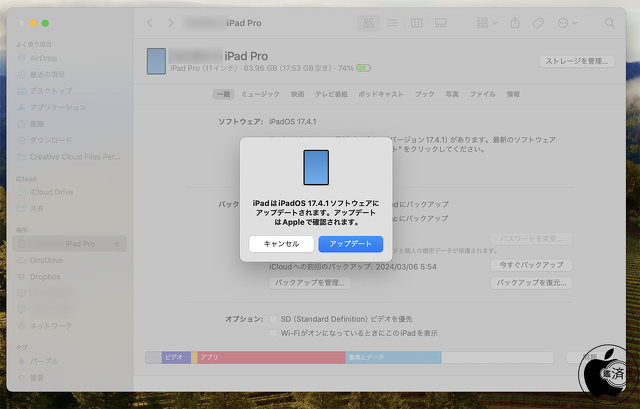Switch to list view in toolbar
Screen dimensions: 640x409
[392, 22]
